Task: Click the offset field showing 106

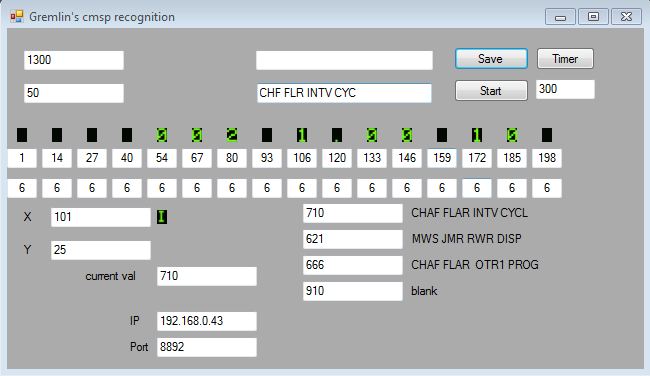Action: click(302, 158)
